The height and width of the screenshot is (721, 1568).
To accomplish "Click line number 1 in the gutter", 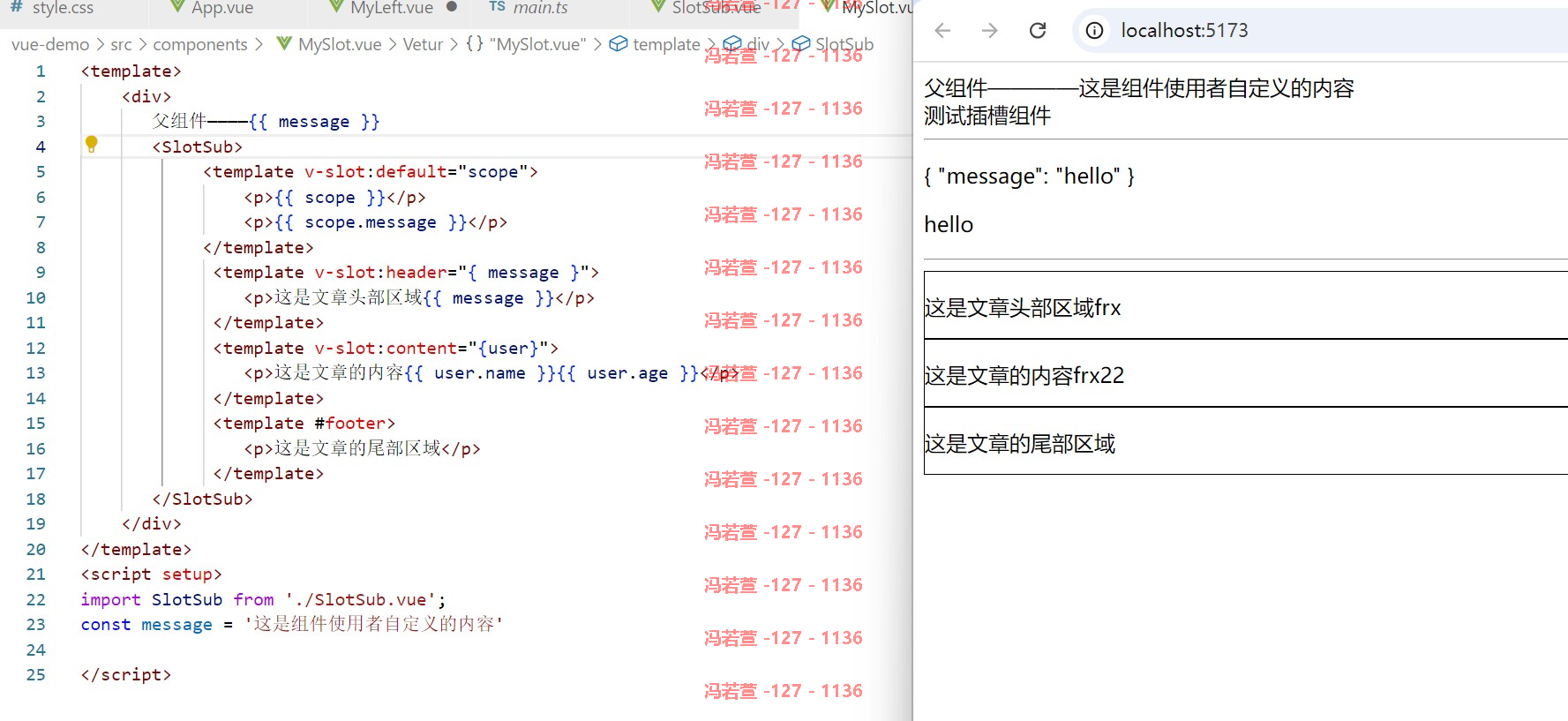I will click(41, 71).
